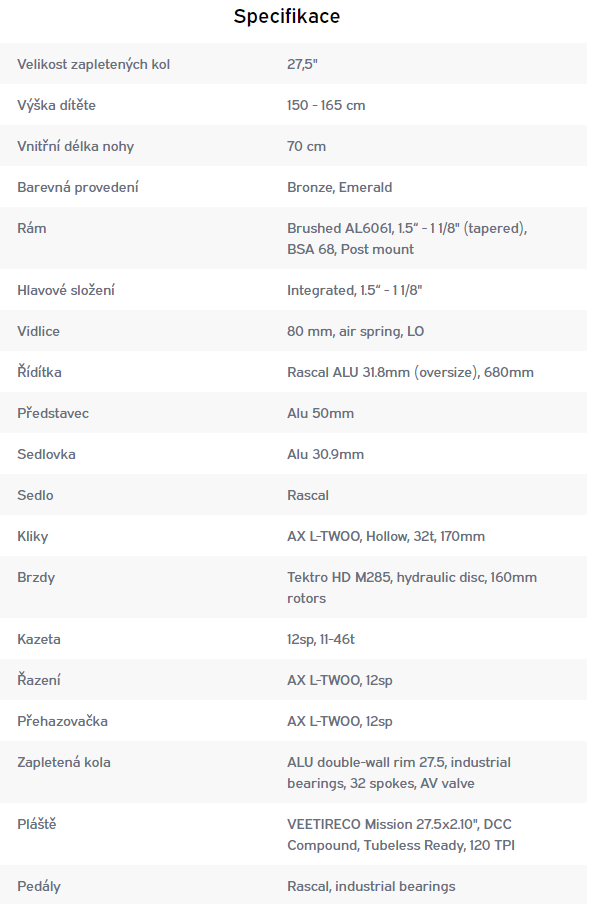The image size is (602, 904).
Task: Select the Výška dítěte label
Action: [57, 105]
